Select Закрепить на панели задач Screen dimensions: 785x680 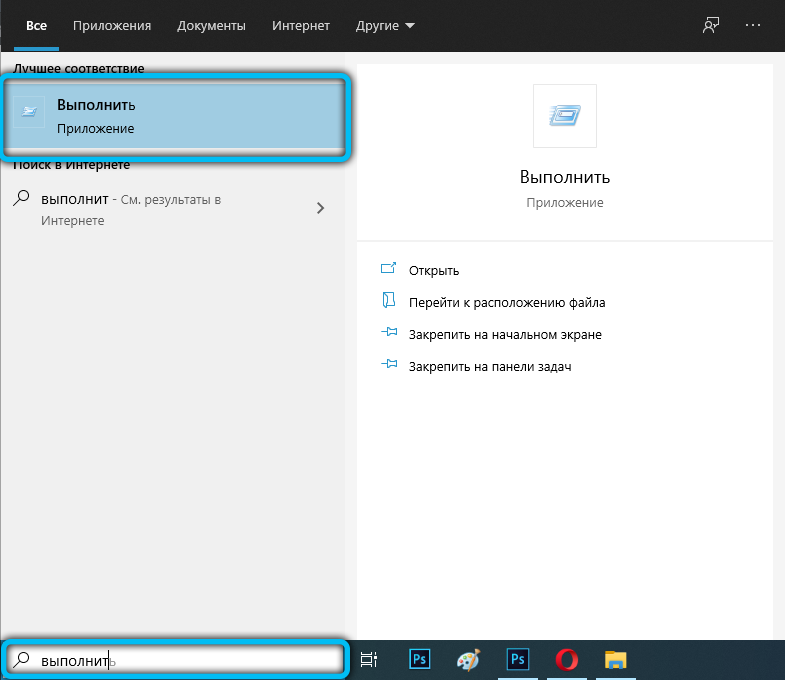coord(489,366)
